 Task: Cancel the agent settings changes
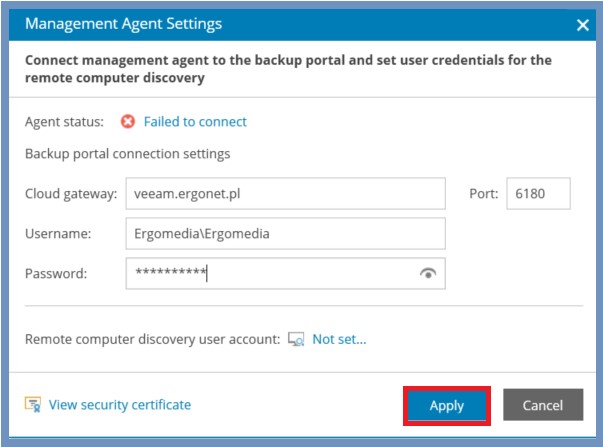tap(543, 405)
